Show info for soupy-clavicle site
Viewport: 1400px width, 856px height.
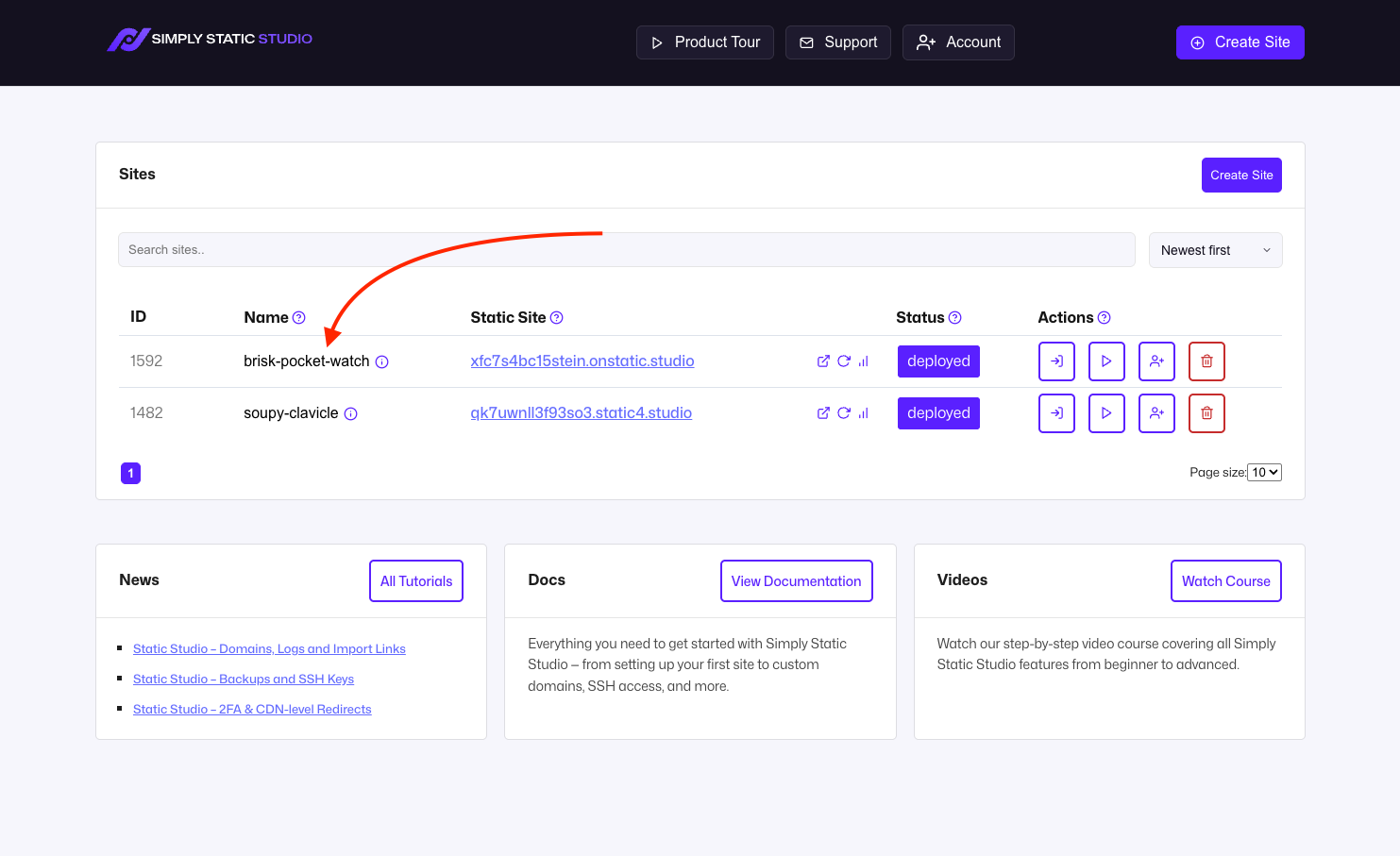pyautogui.click(x=351, y=413)
